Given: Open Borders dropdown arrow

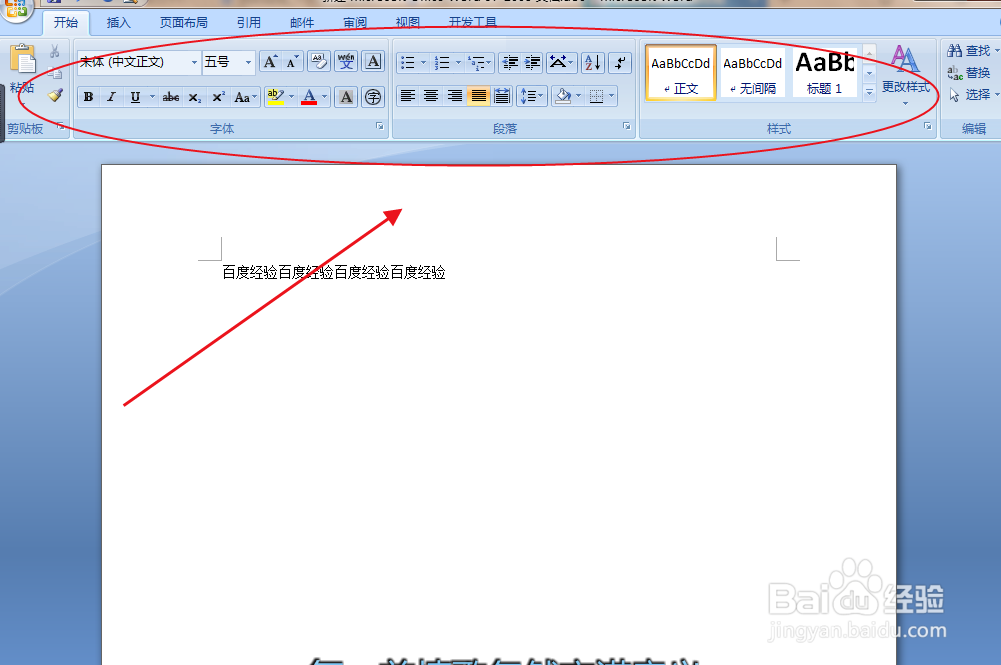Looking at the screenshot, I should pos(612,96).
